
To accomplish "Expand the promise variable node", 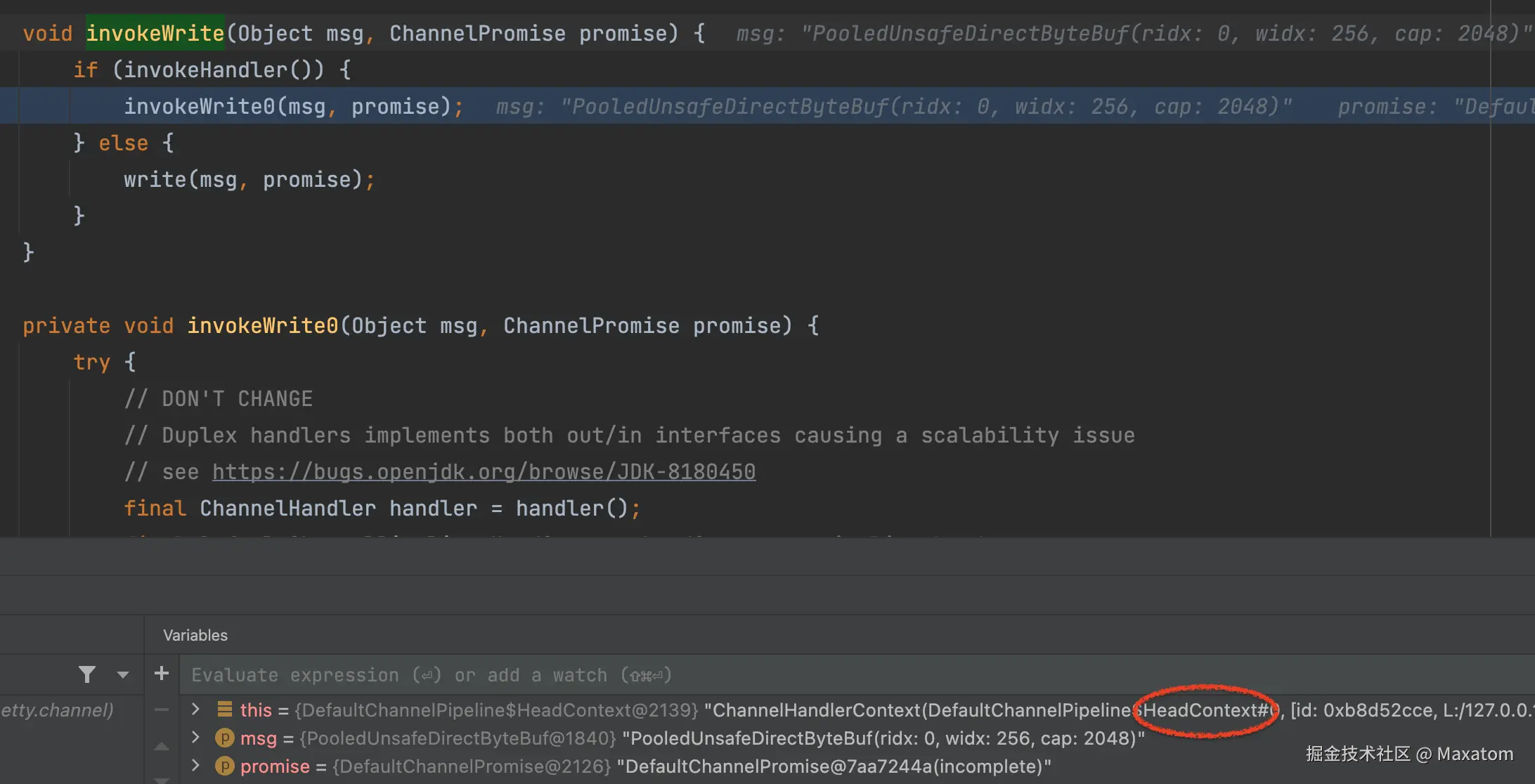I will point(196,766).
